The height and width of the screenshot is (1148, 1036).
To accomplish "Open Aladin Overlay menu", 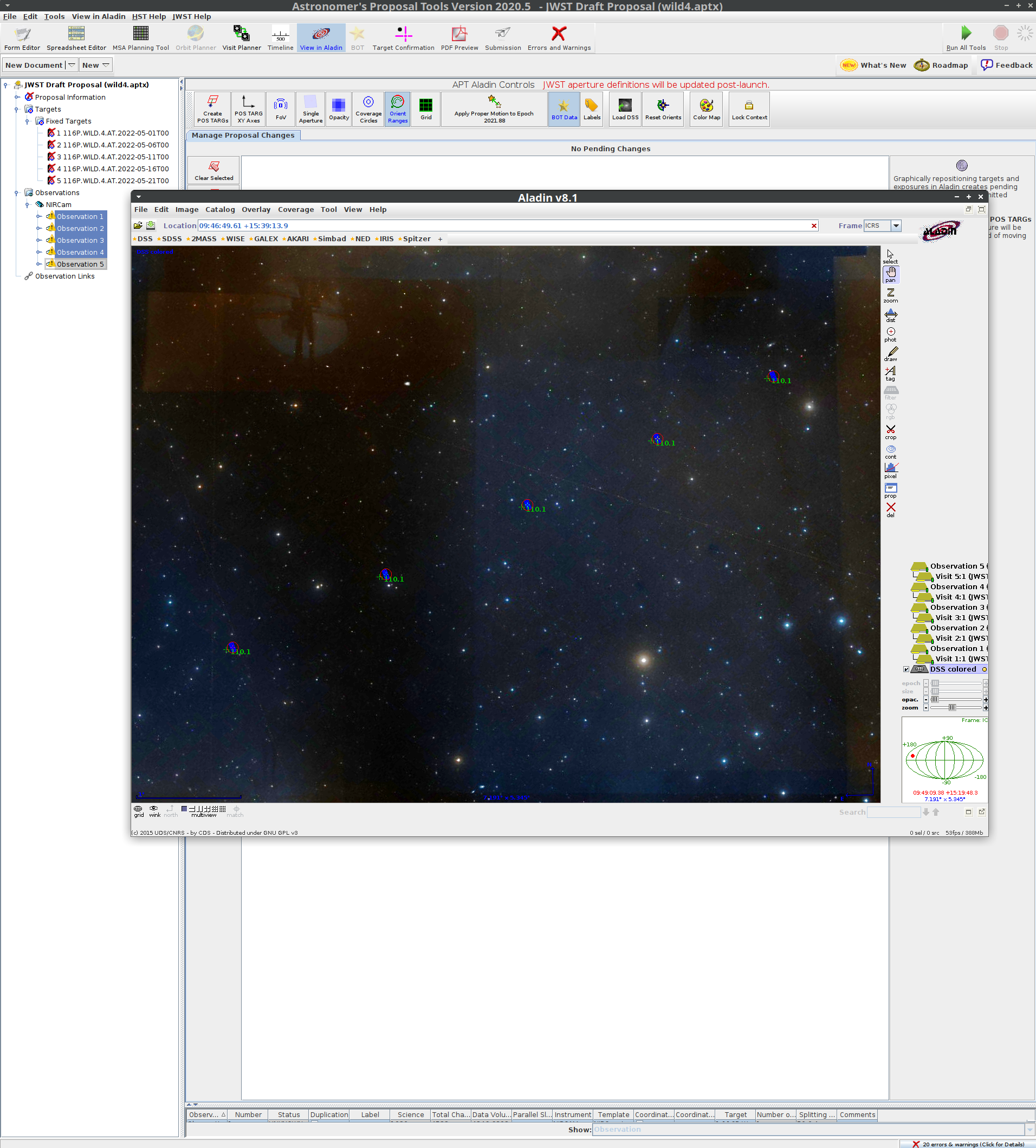I will [256, 210].
